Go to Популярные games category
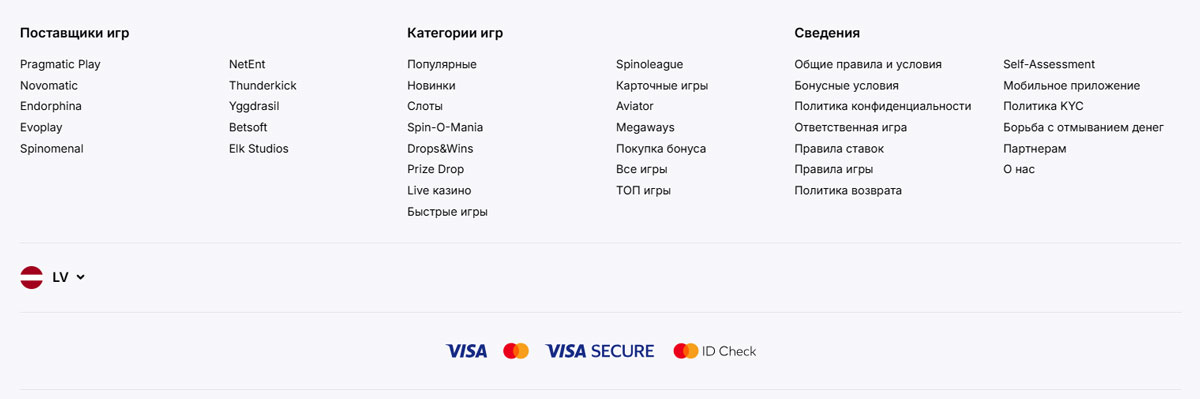Screen dimensions: 1200x399 tap(442, 64)
